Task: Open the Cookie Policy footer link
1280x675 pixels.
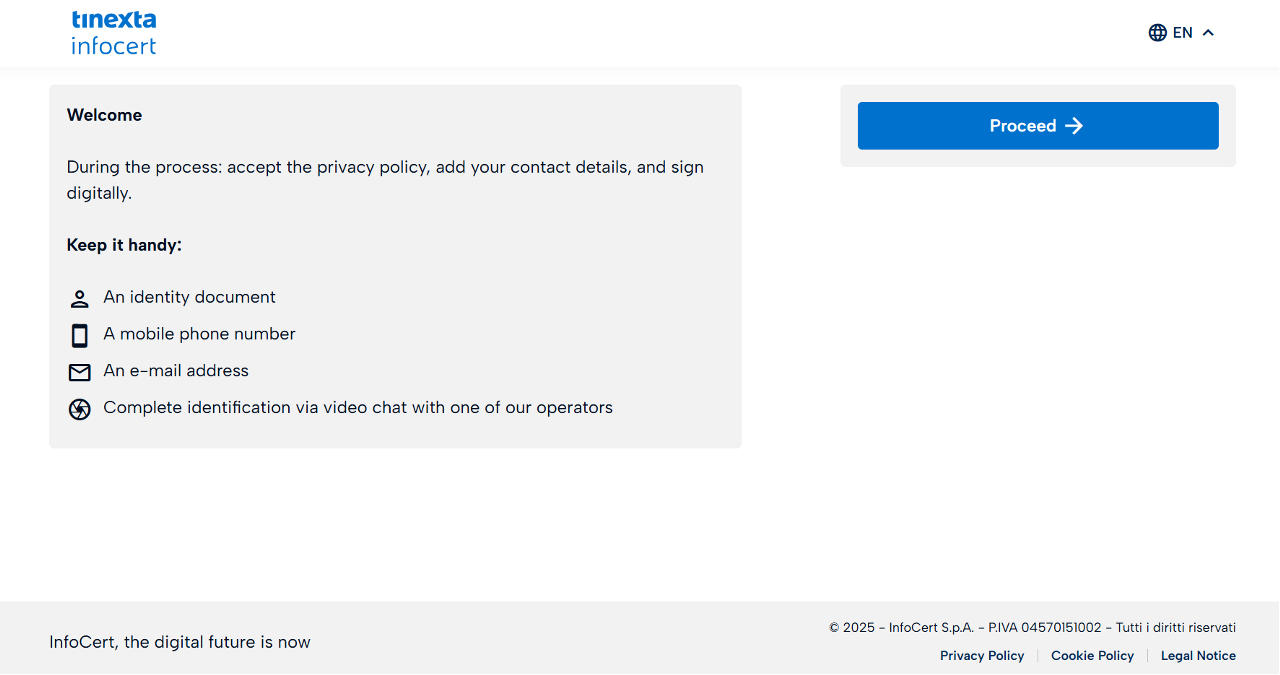Action: pos(1092,656)
